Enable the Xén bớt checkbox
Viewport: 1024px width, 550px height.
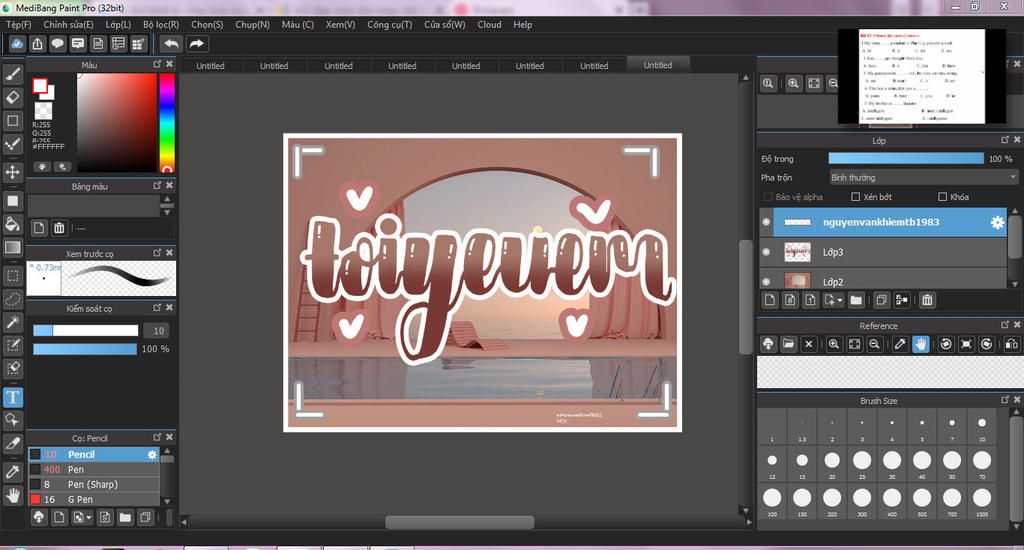pos(856,197)
